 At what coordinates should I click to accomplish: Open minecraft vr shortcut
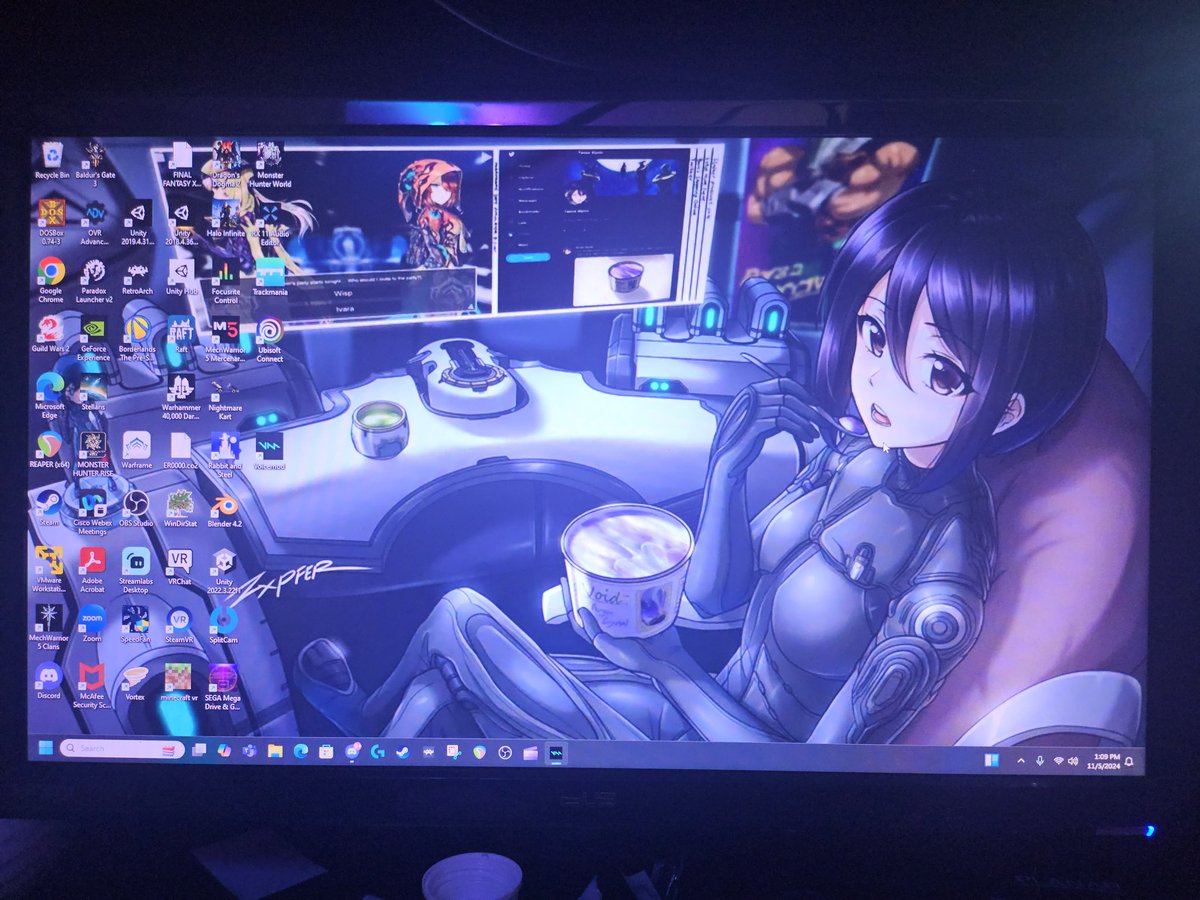[180, 681]
